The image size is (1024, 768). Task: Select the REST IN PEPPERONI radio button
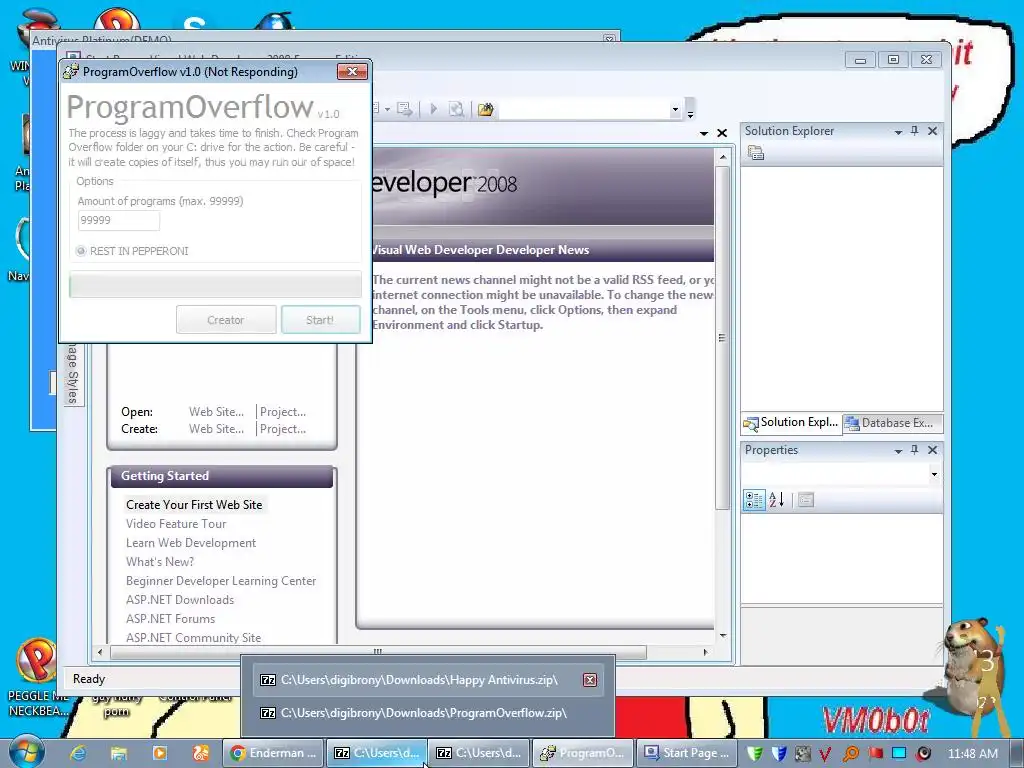pyautogui.click(x=81, y=251)
